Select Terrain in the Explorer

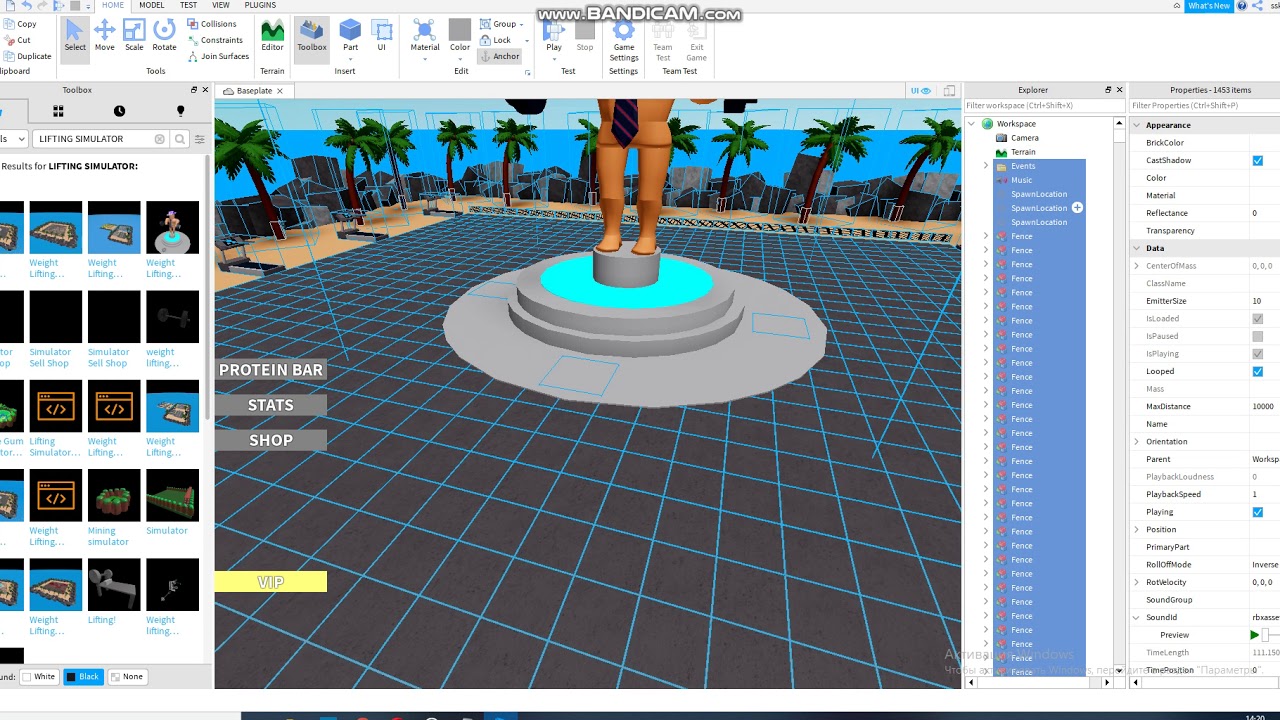[x=1022, y=152]
